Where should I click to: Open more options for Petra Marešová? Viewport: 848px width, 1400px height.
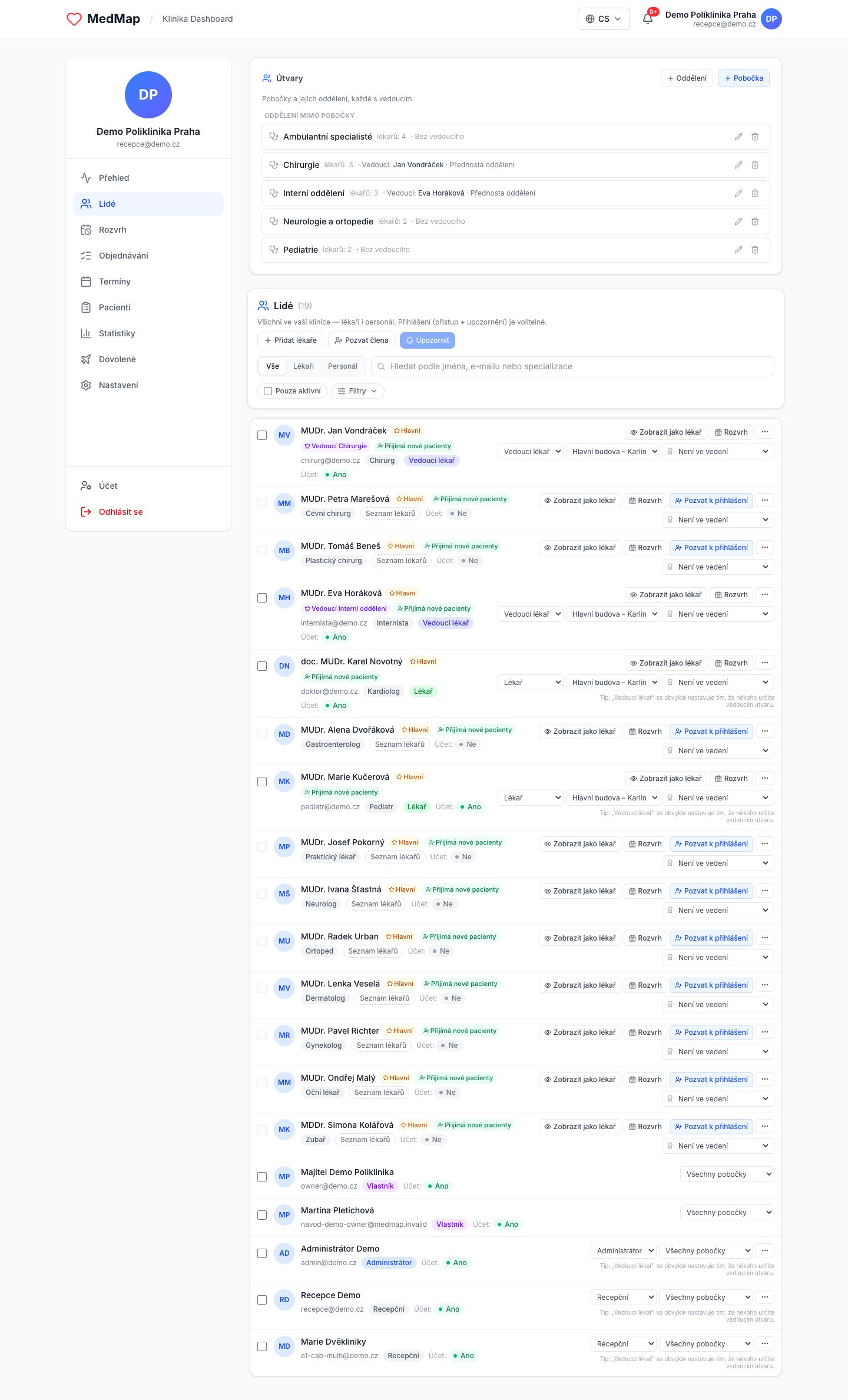[765, 500]
